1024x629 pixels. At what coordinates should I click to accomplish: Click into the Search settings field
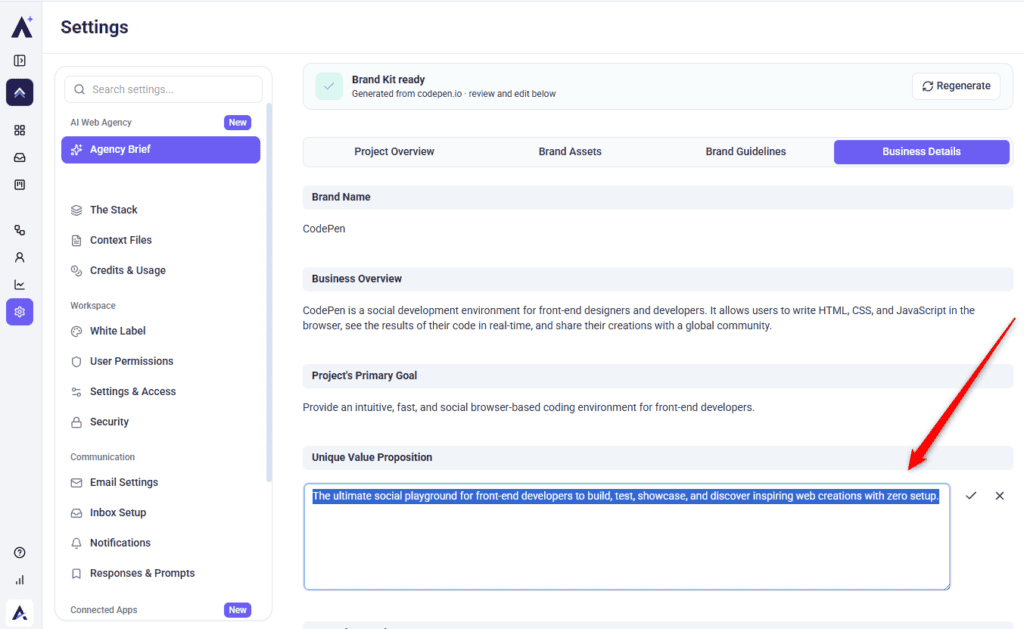(x=163, y=89)
